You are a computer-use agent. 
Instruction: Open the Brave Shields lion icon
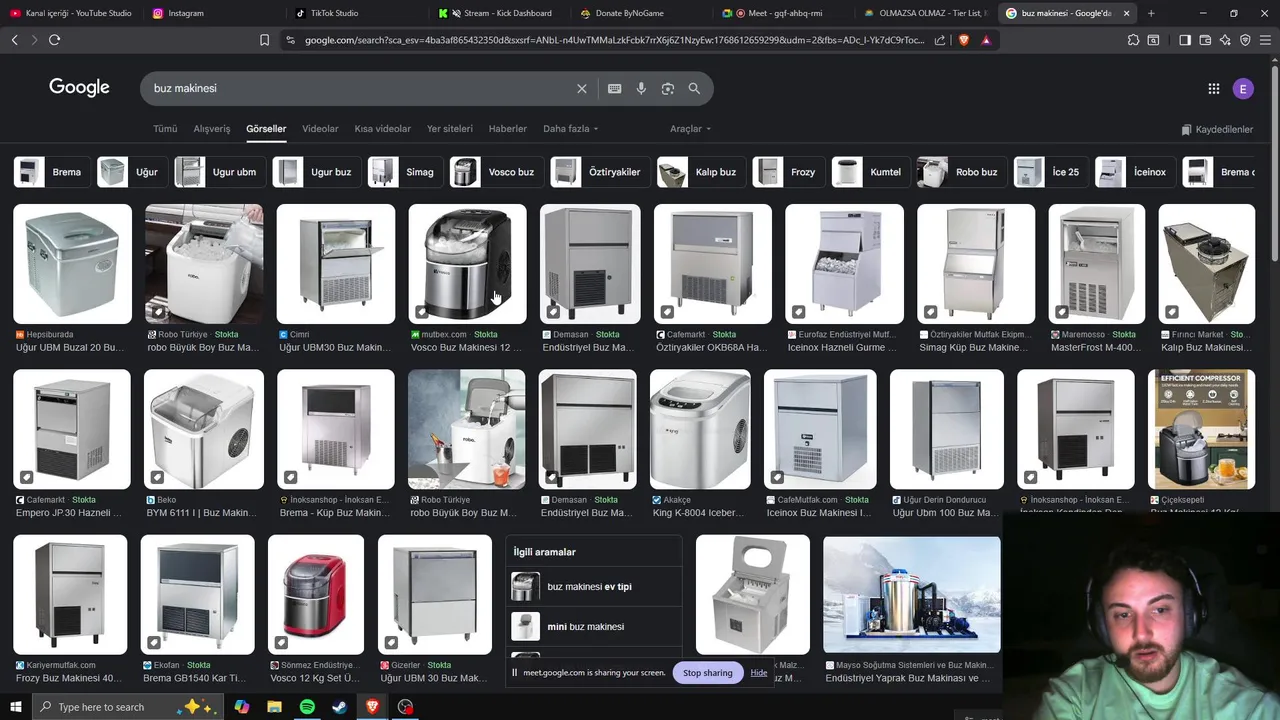pyautogui.click(x=964, y=40)
